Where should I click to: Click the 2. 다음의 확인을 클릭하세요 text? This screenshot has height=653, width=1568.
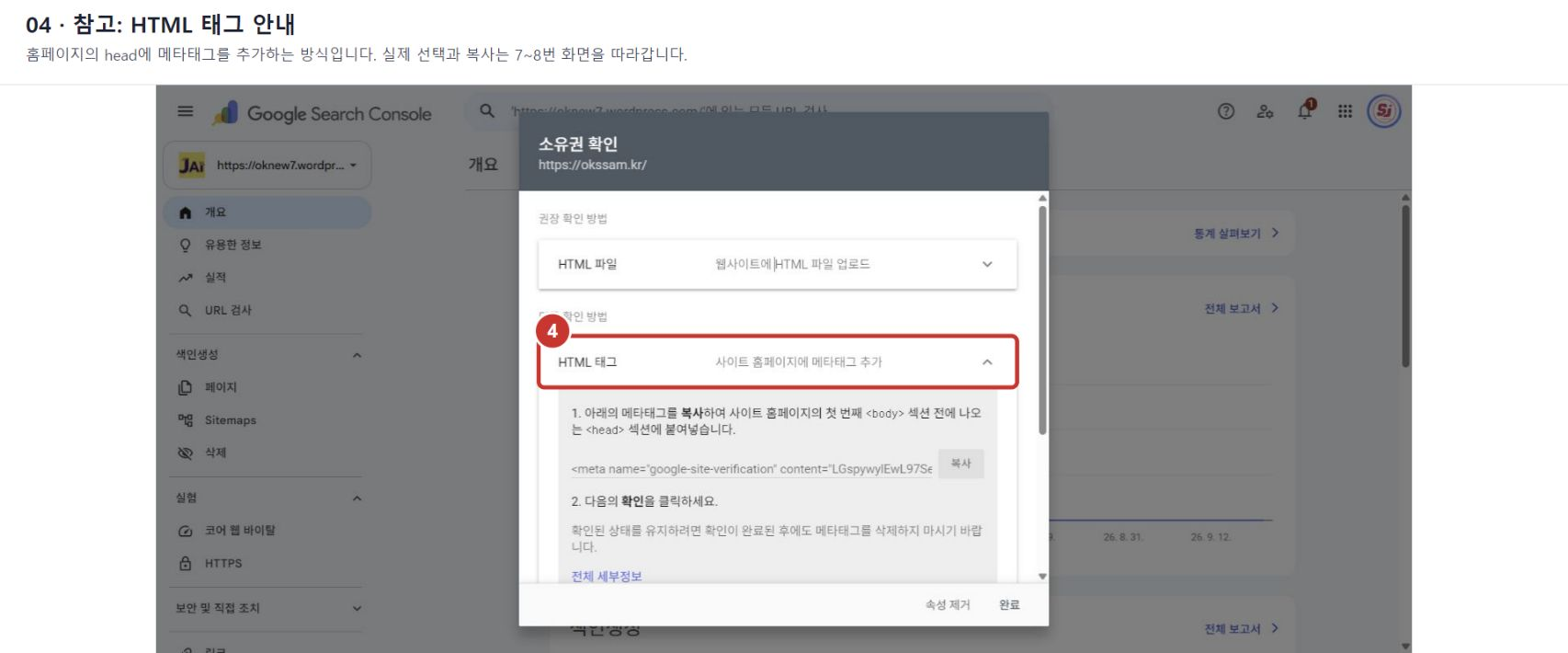point(644,501)
